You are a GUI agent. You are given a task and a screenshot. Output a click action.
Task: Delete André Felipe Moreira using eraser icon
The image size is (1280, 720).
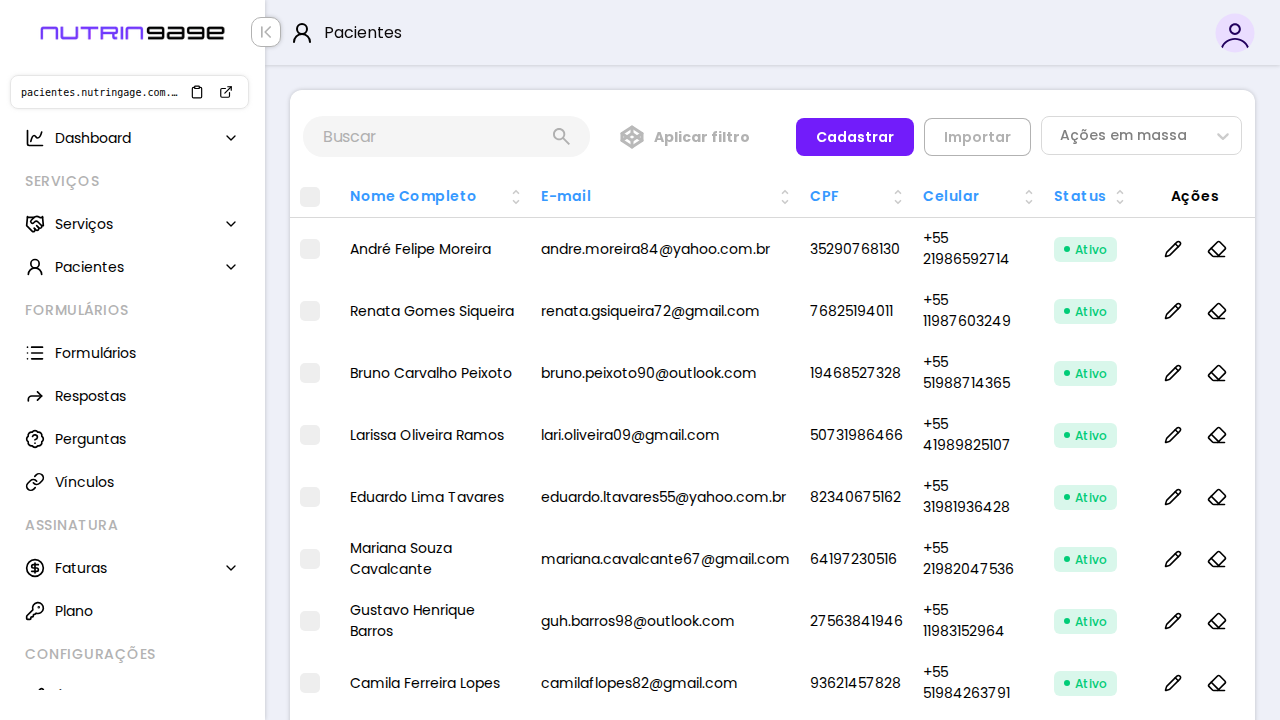tap(1217, 249)
